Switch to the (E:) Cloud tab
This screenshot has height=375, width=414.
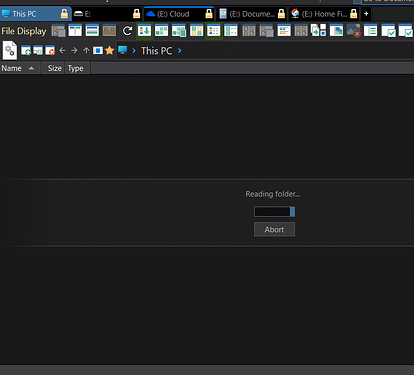(x=179, y=14)
